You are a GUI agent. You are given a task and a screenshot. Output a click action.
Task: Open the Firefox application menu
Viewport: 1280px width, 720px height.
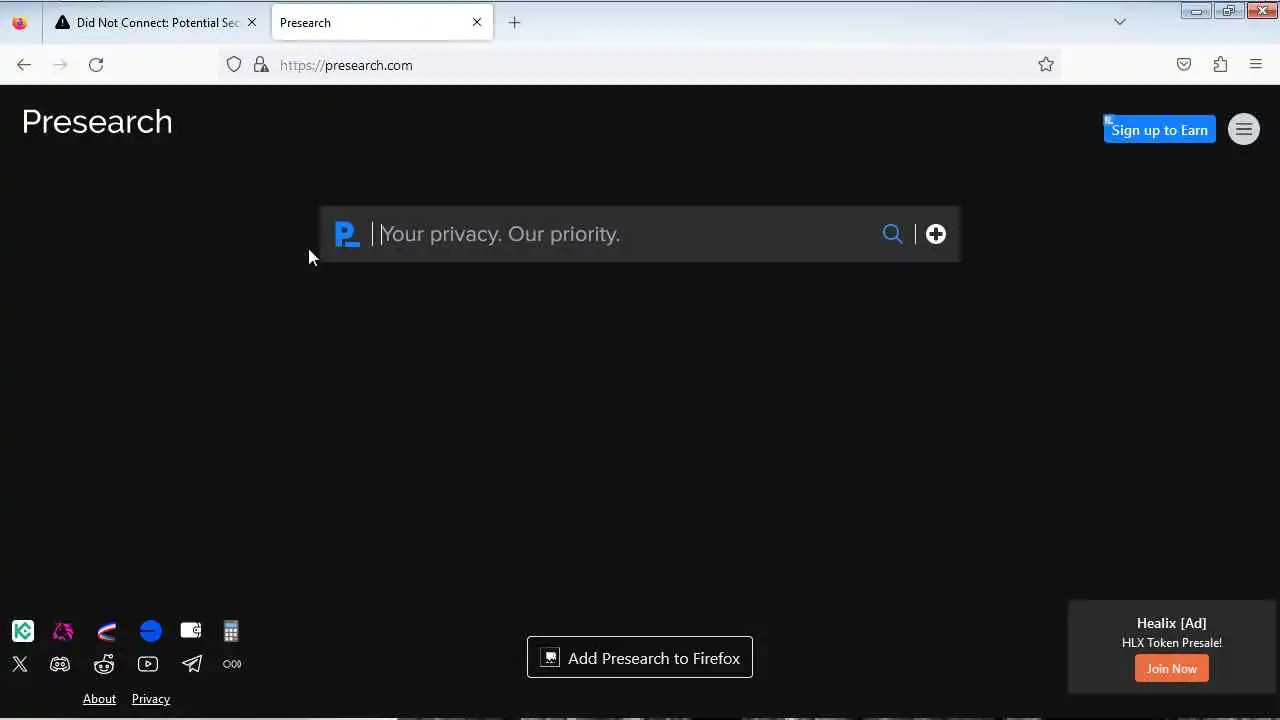(x=1256, y=65)
